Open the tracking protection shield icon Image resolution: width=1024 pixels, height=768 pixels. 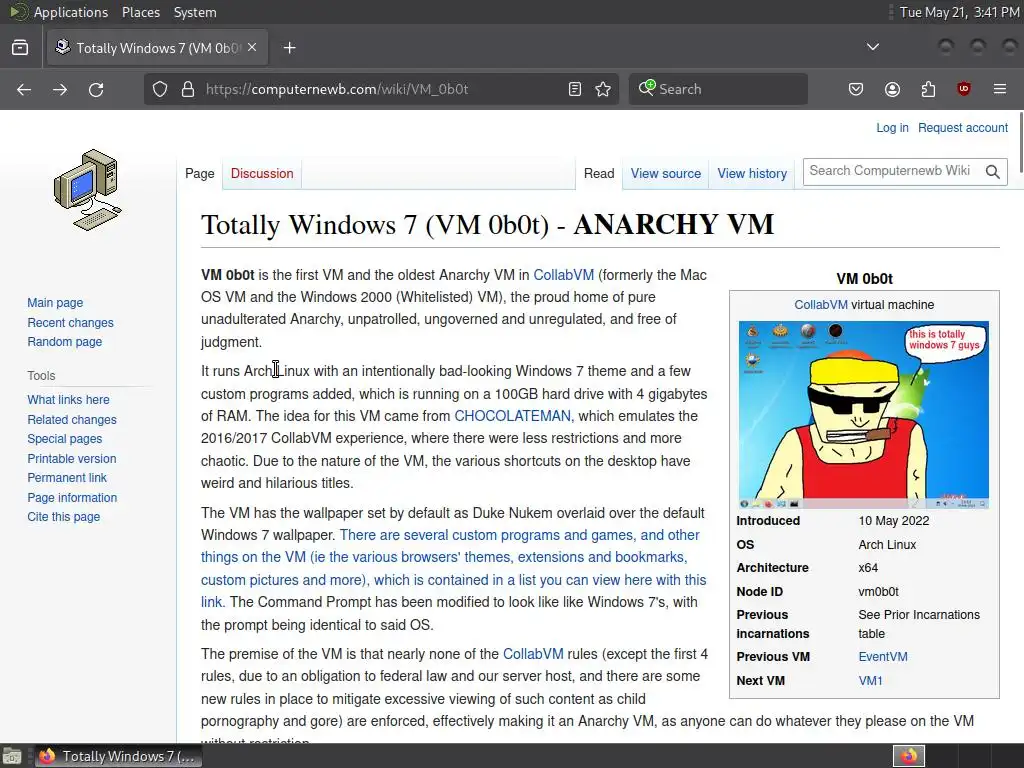tap(160, 89)
